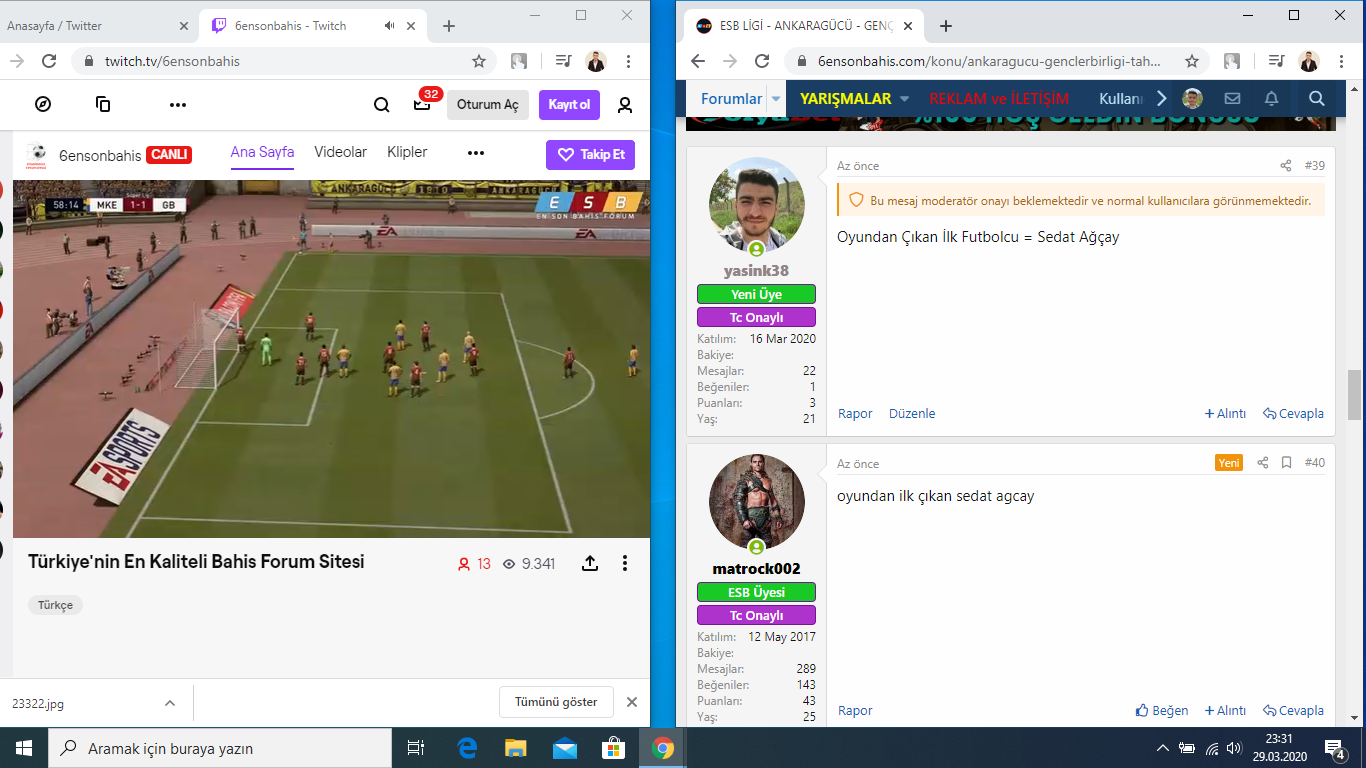Viewport: 1366px width, 768px height.
Task: Toggle bookmark on post #40
Action: 1287,463
